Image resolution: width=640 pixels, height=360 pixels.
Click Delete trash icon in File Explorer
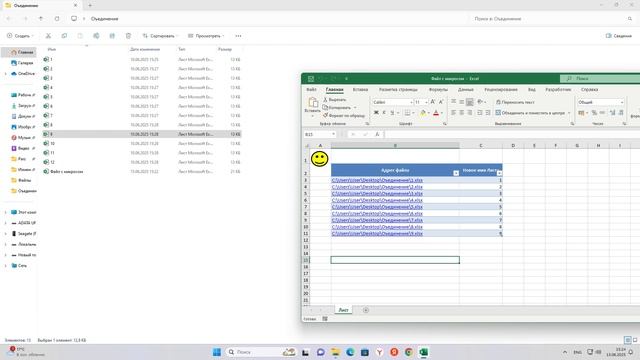click(128, 36)
